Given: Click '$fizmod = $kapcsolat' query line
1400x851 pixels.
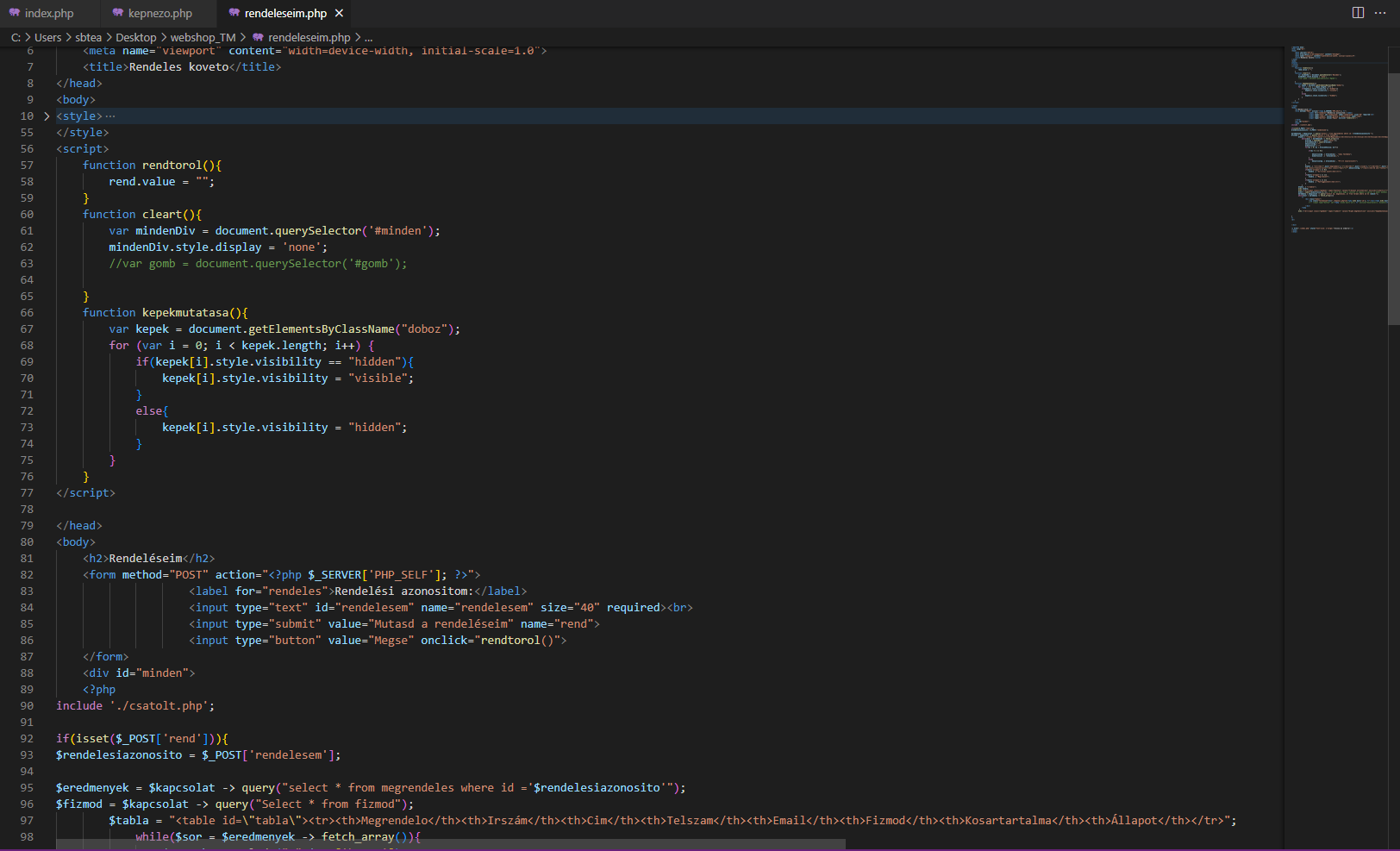Looking at the screenshot, I should pos(234,804).
